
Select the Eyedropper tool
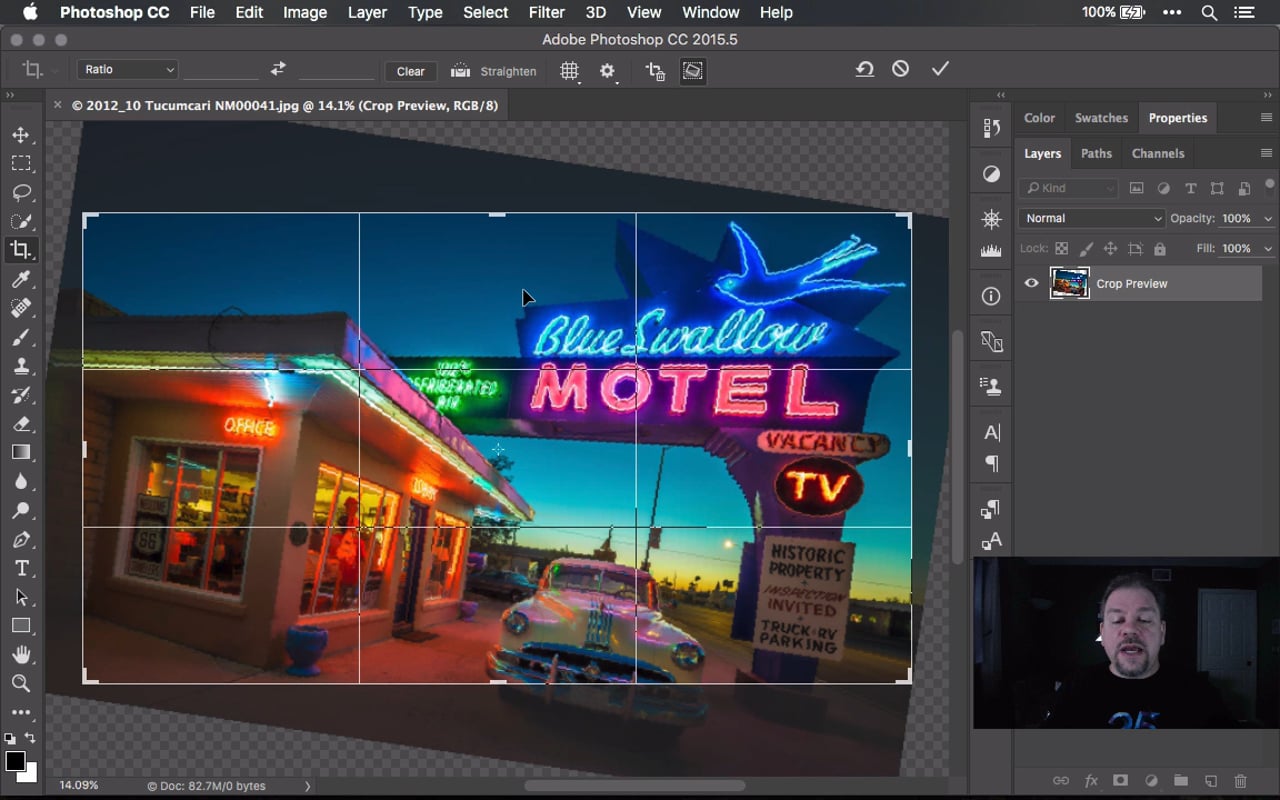(21, 279)
